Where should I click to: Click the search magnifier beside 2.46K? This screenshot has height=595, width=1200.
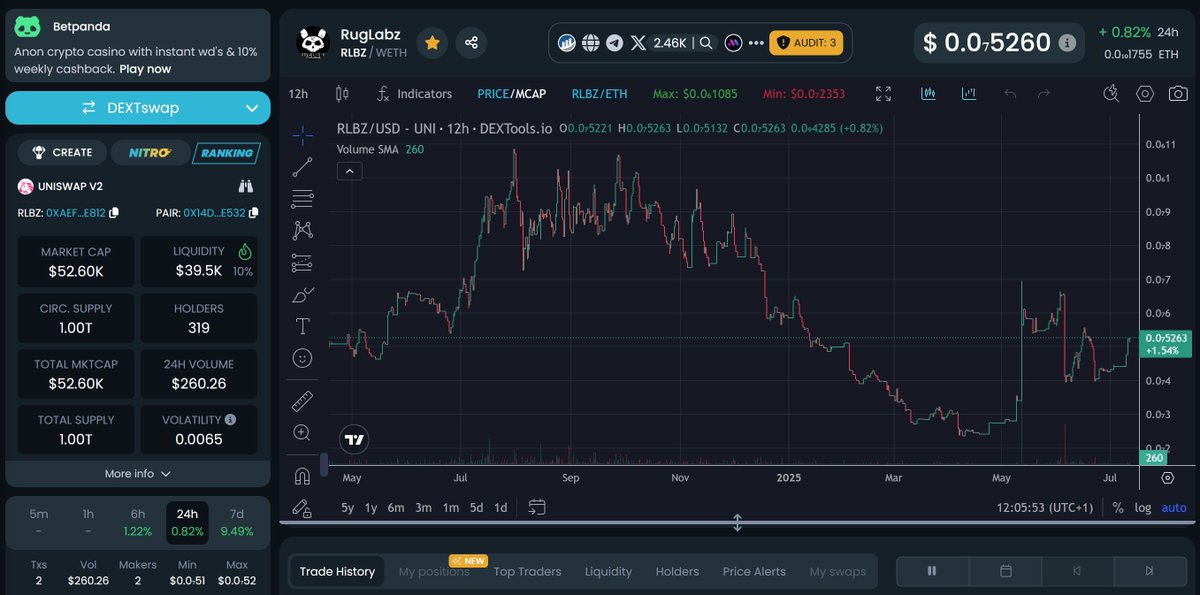(x=706, y=43)
